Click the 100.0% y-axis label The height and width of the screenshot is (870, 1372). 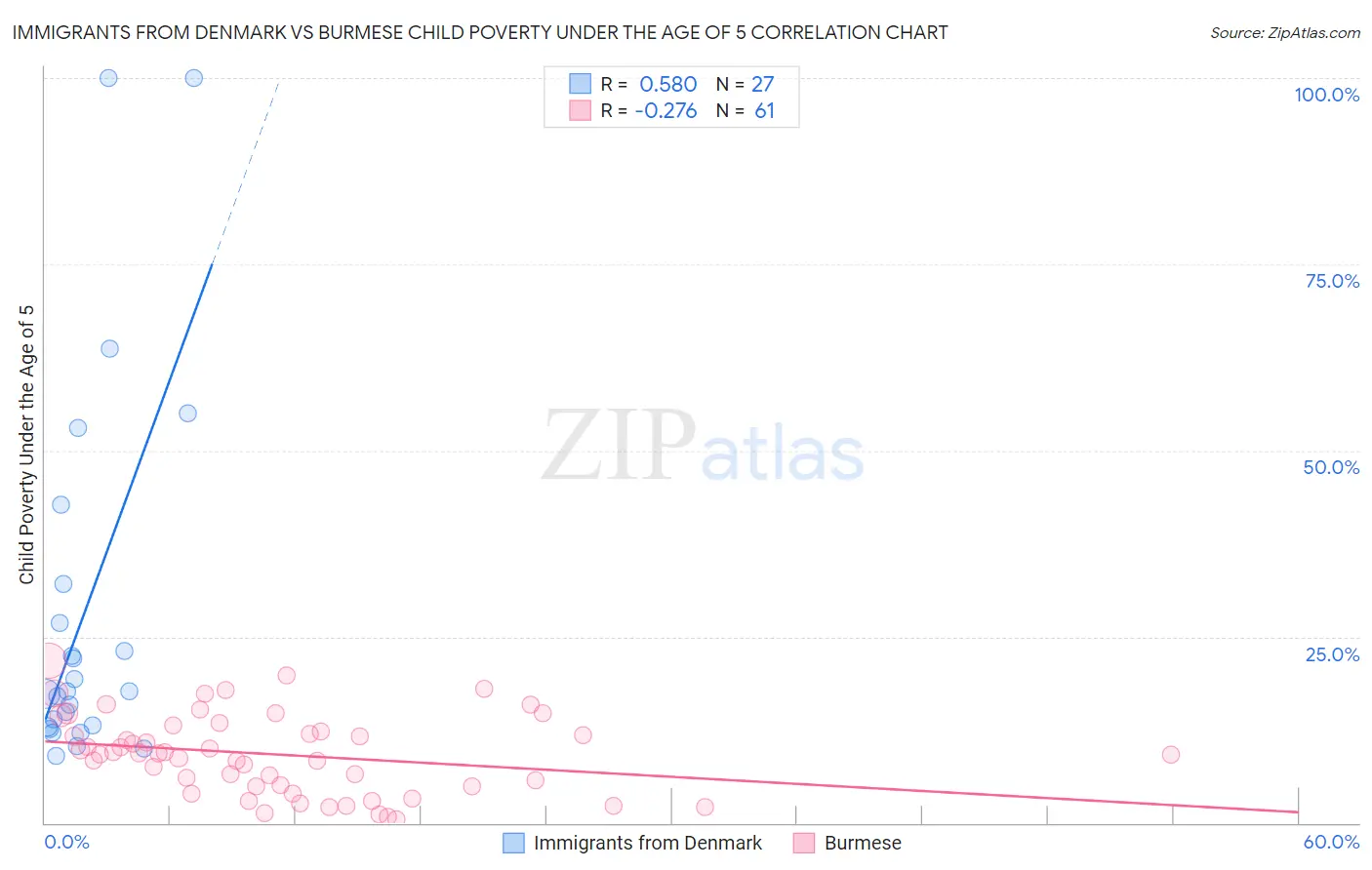tap(1326, 95)
